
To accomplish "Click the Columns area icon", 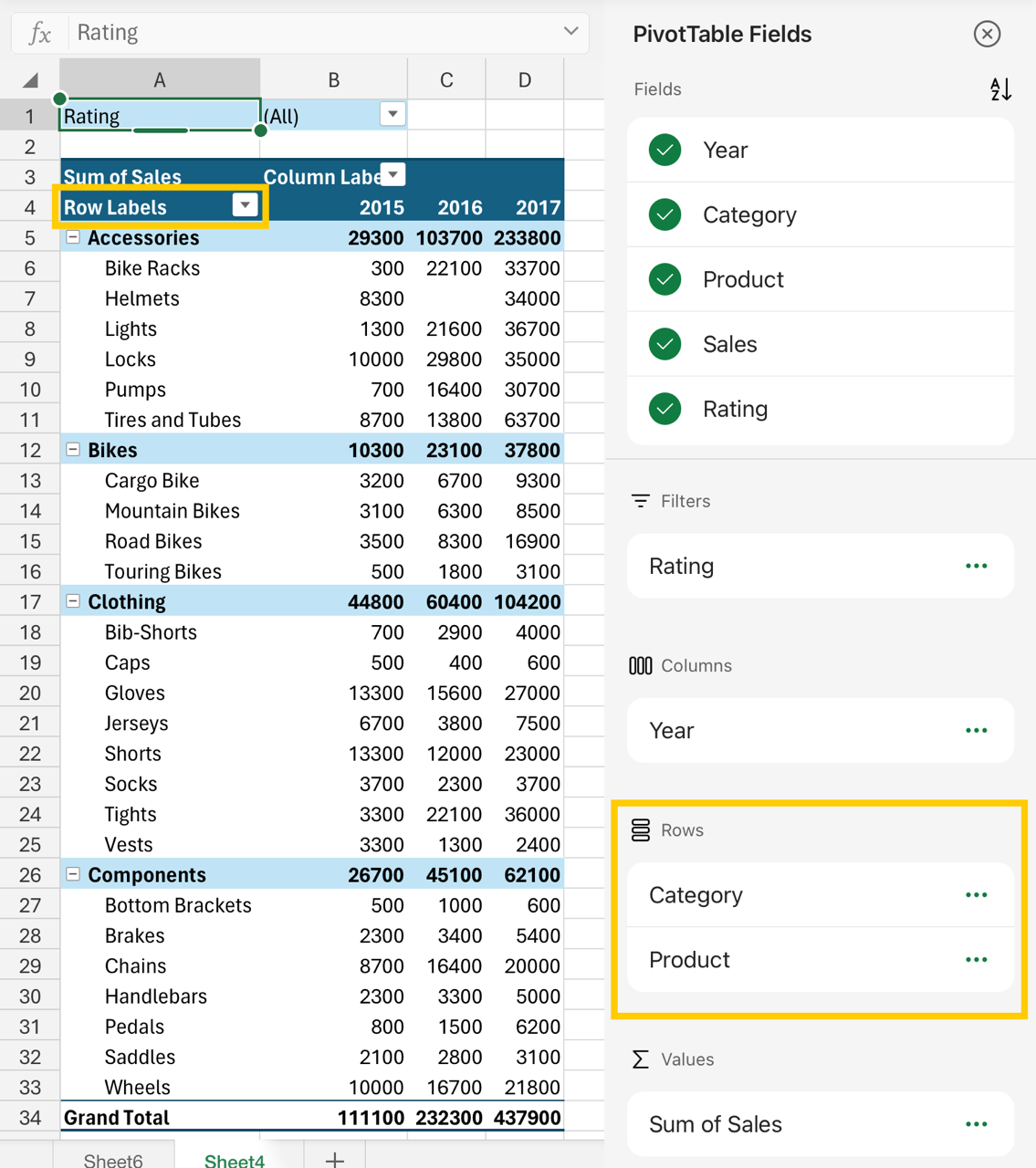I will tap(639, 665).
